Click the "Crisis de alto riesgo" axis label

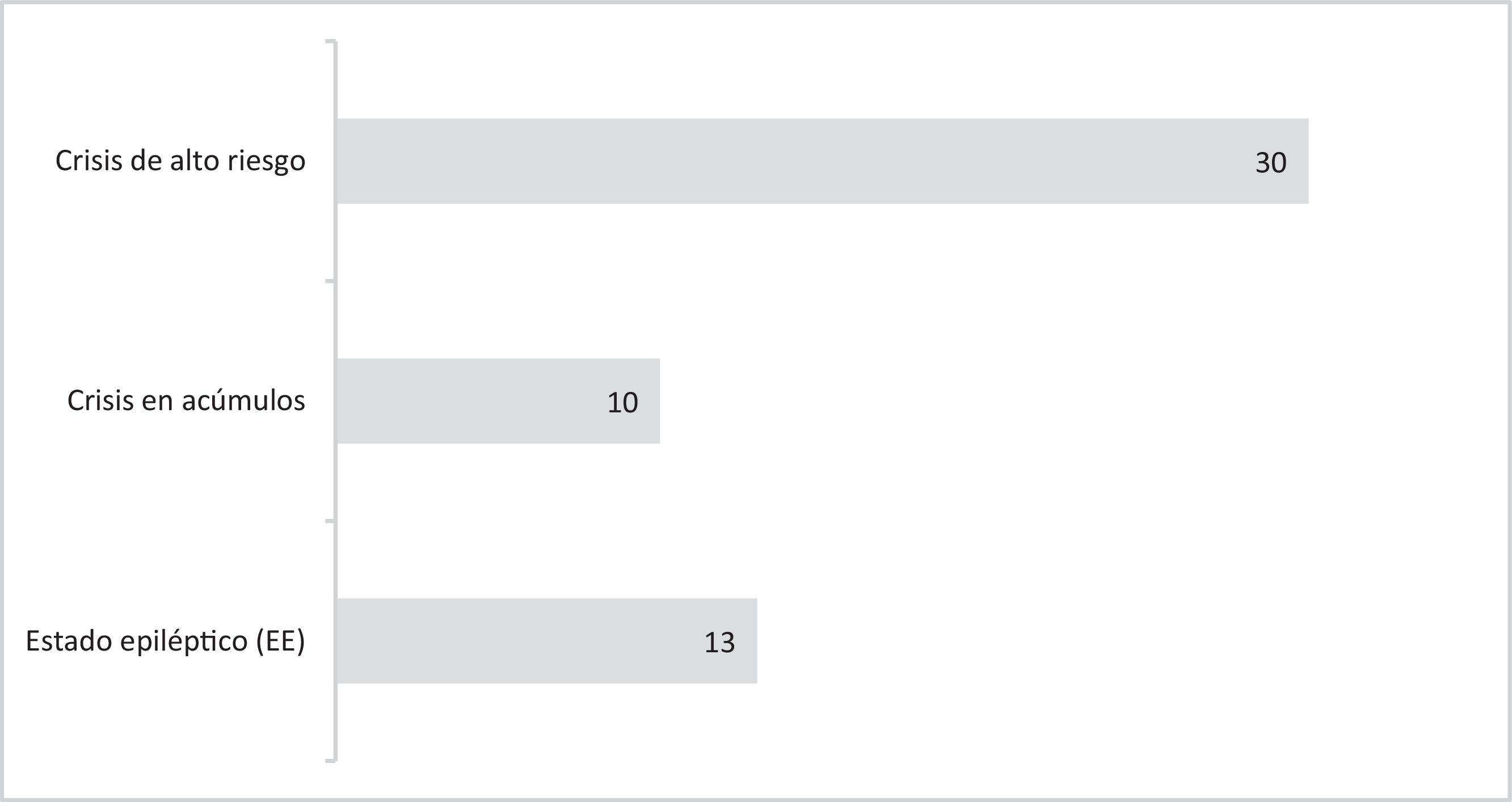coord(180,161)
